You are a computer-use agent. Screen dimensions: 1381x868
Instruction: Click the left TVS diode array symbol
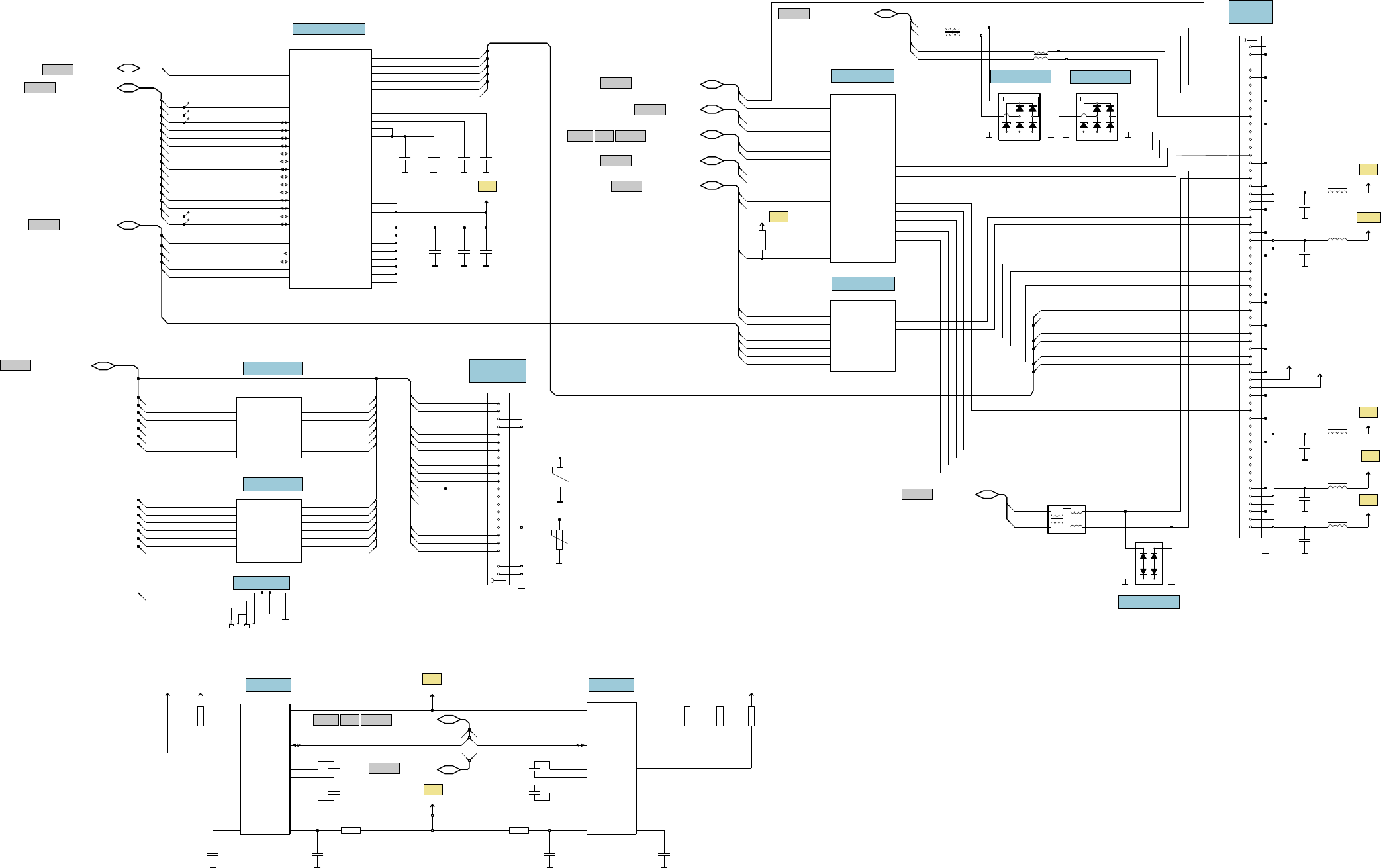click(1019, 117)
